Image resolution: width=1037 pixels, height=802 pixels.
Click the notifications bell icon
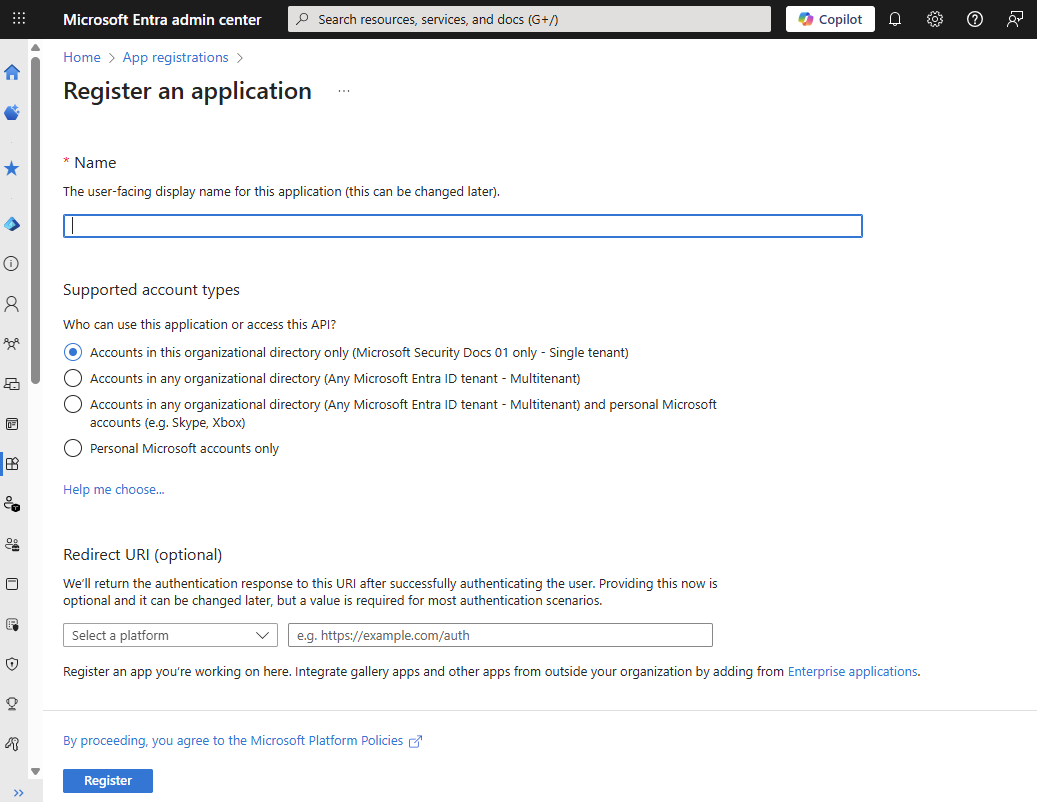pyautogui.click(x=894, y=18)
